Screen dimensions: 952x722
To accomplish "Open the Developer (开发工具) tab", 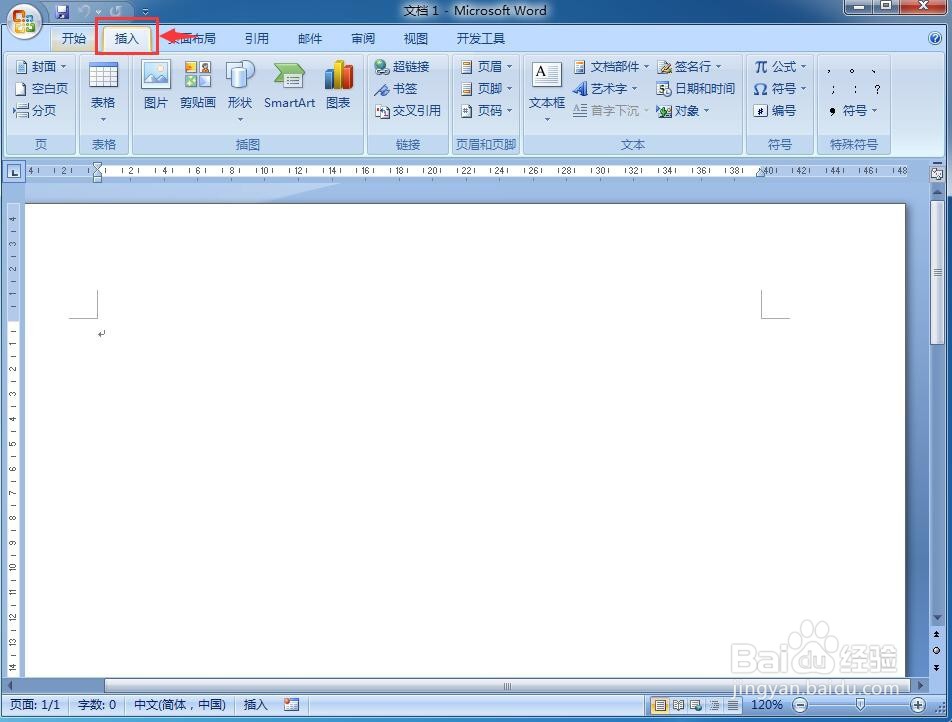I will (480, 38).
